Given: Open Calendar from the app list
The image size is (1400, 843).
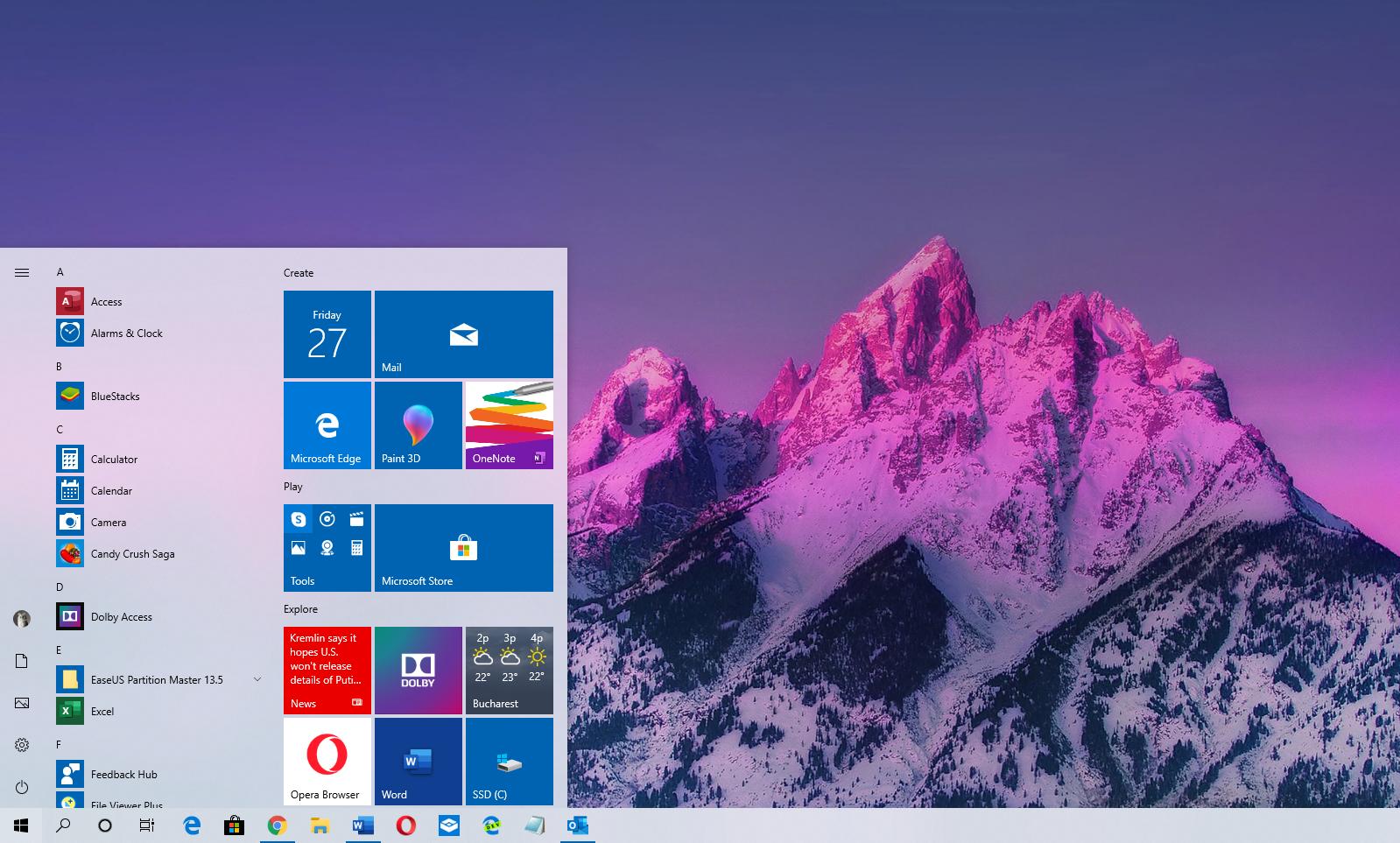Looking at the screenshot, I should (x=158, y=490).
